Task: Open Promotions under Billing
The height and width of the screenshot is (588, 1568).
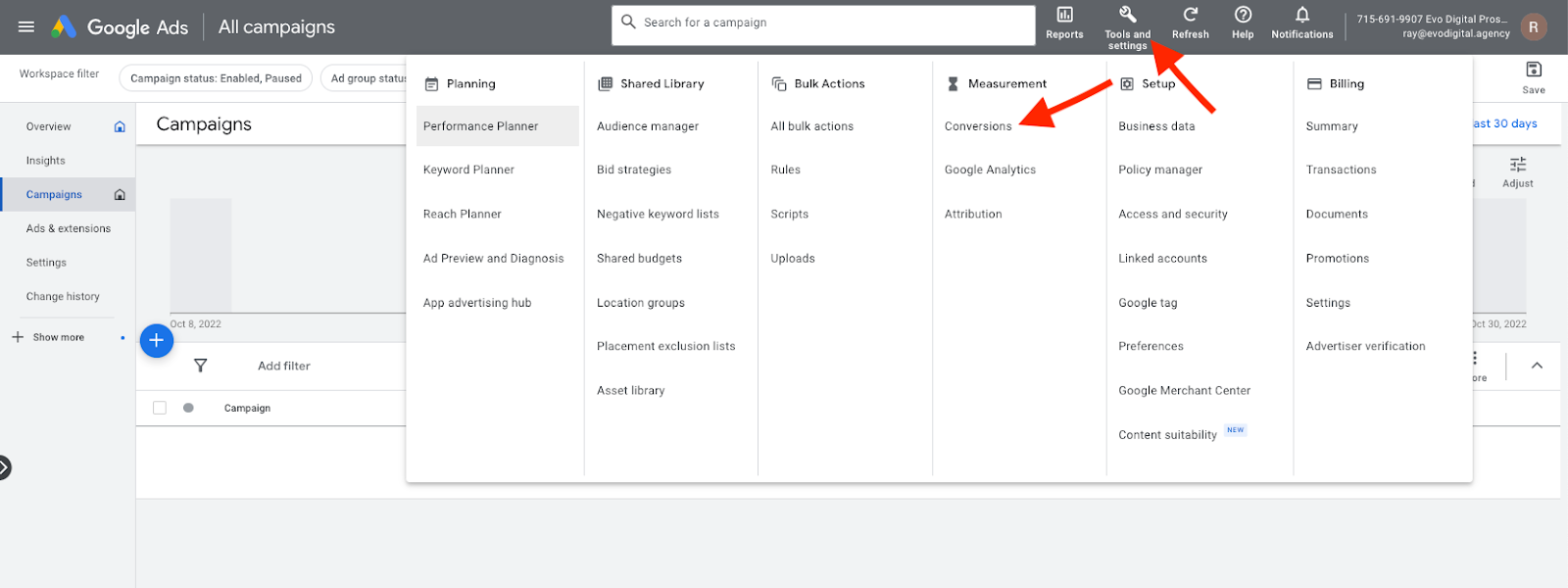Action: pyautogui.click(x=1337, y=259)
